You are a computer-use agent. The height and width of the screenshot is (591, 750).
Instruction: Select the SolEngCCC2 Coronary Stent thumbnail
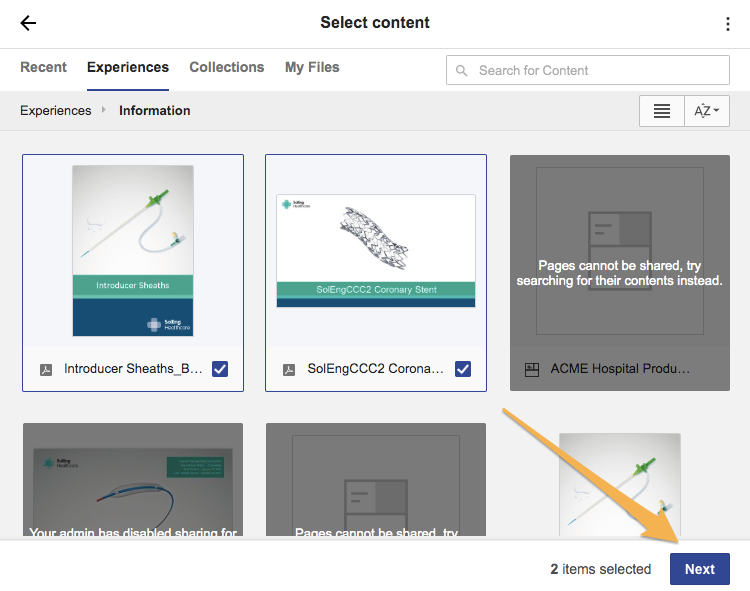pyautogui.click(x=376, y=251)
